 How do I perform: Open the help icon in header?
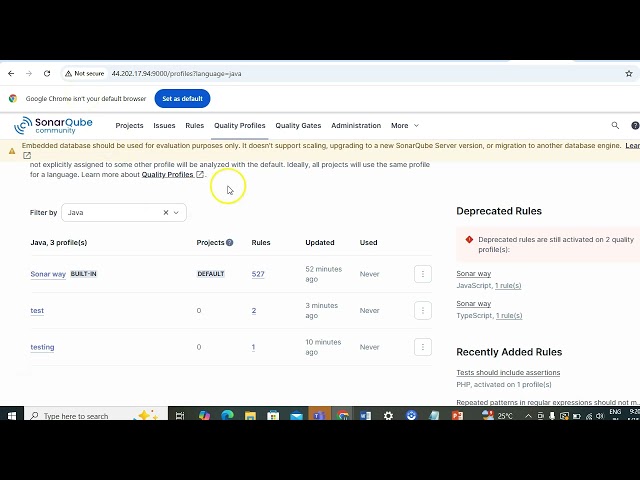pos(635,126)
